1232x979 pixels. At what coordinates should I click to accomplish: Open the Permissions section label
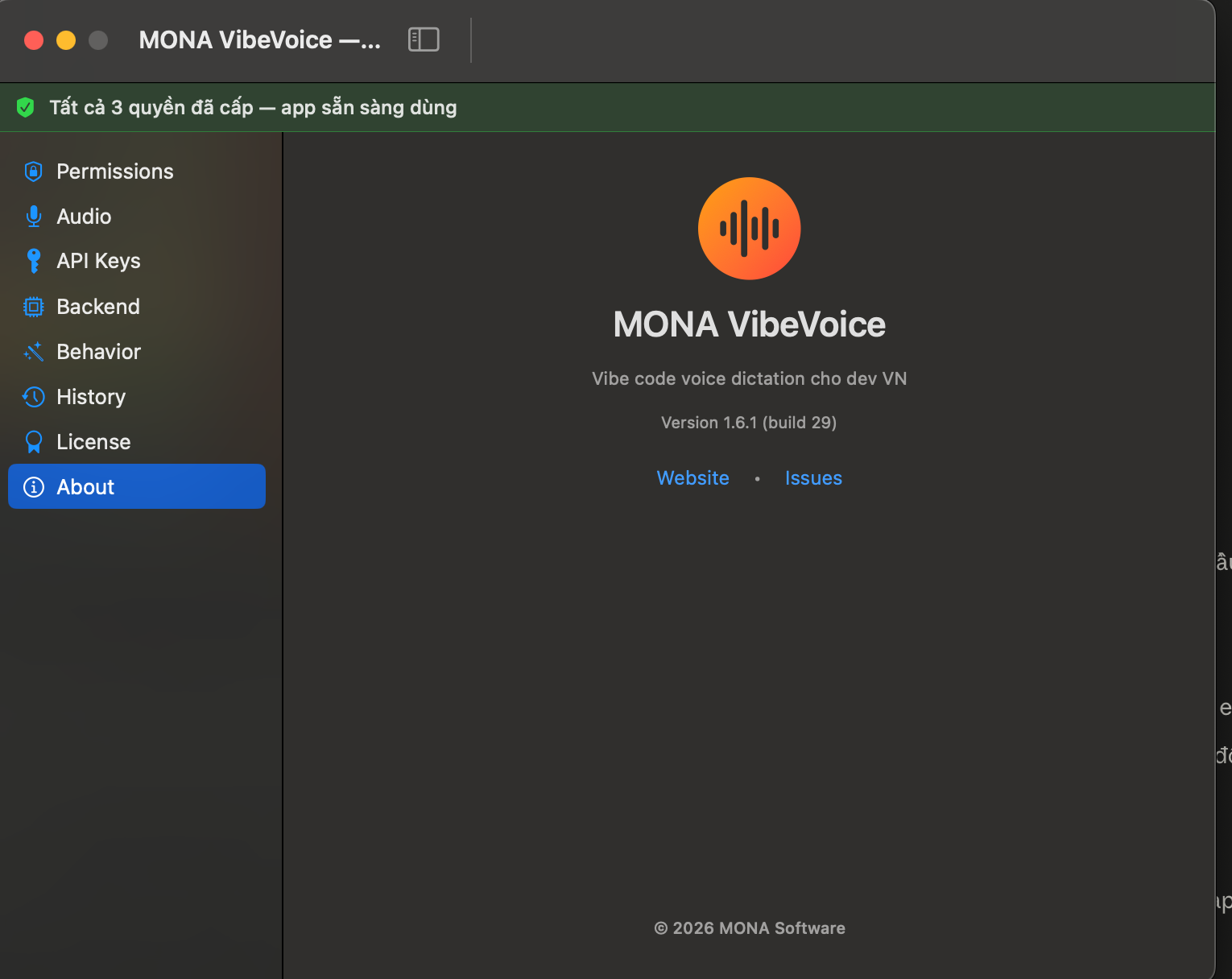[115, 171]
